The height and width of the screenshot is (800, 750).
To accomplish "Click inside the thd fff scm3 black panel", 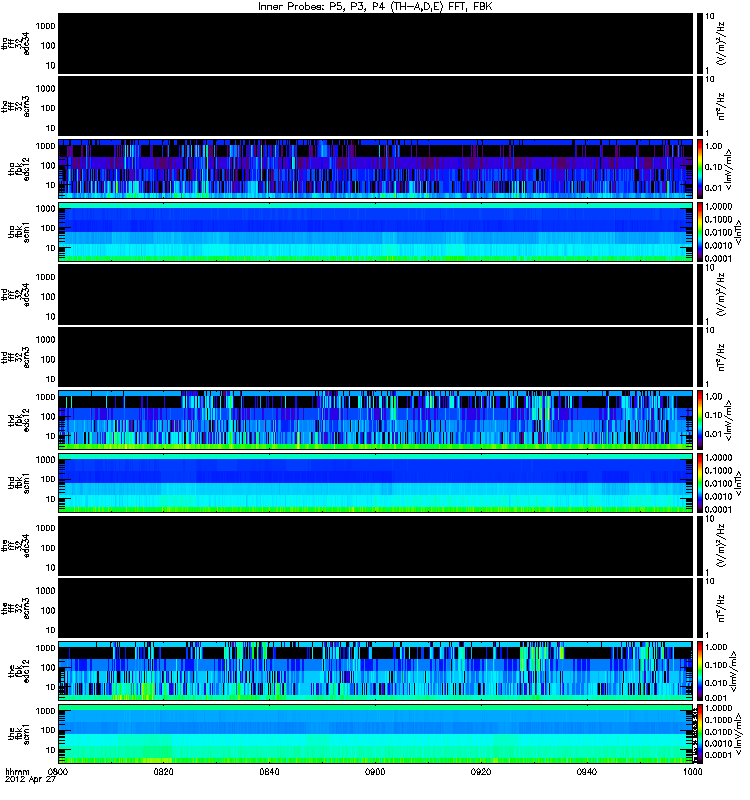I will coord(376,357).
